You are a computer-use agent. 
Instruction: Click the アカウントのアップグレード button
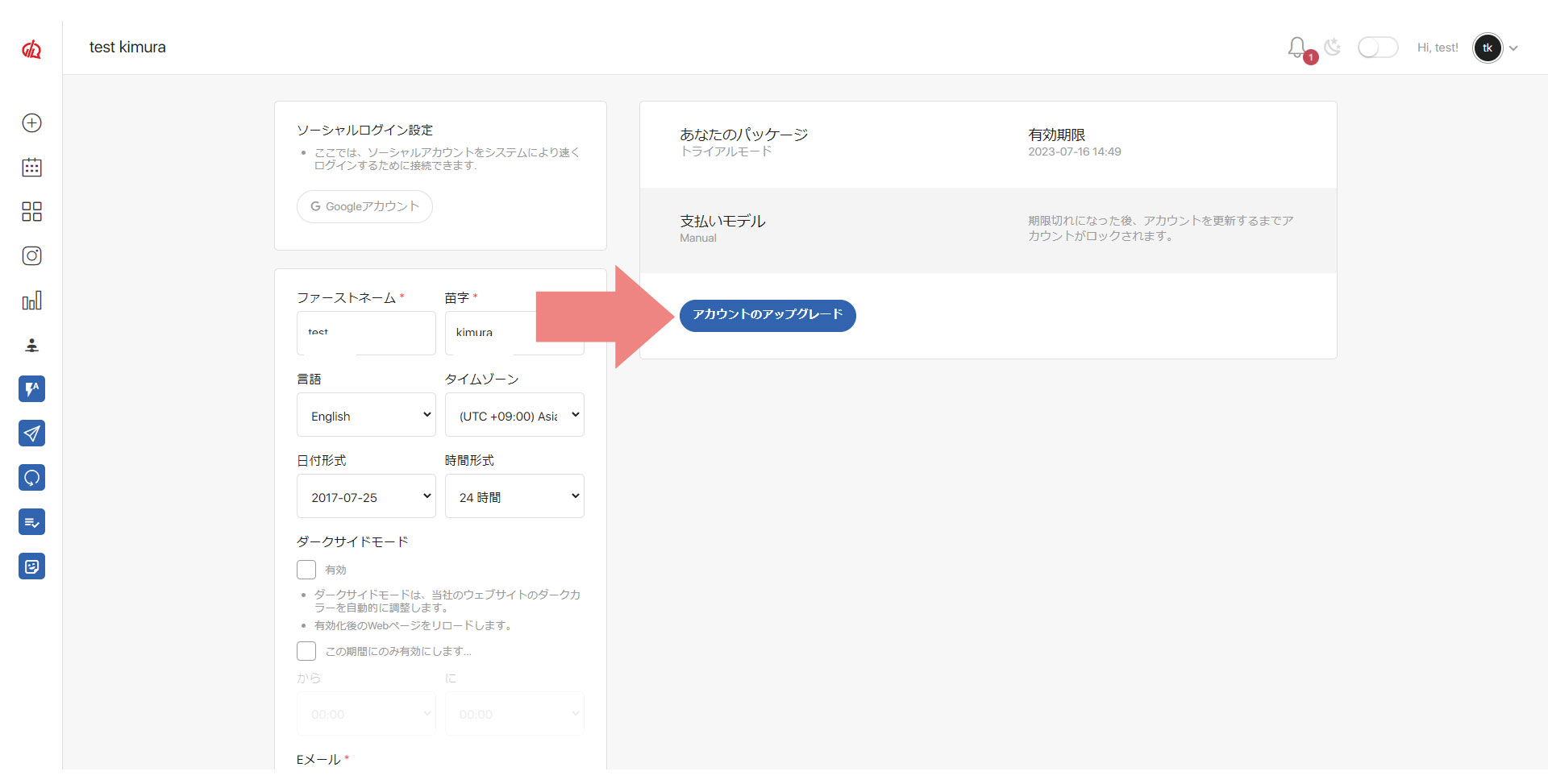pos(767,315)
